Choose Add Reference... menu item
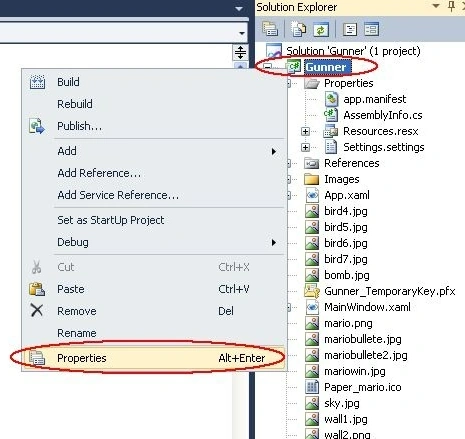Screen dimensions: 465x439 (154, 173)
